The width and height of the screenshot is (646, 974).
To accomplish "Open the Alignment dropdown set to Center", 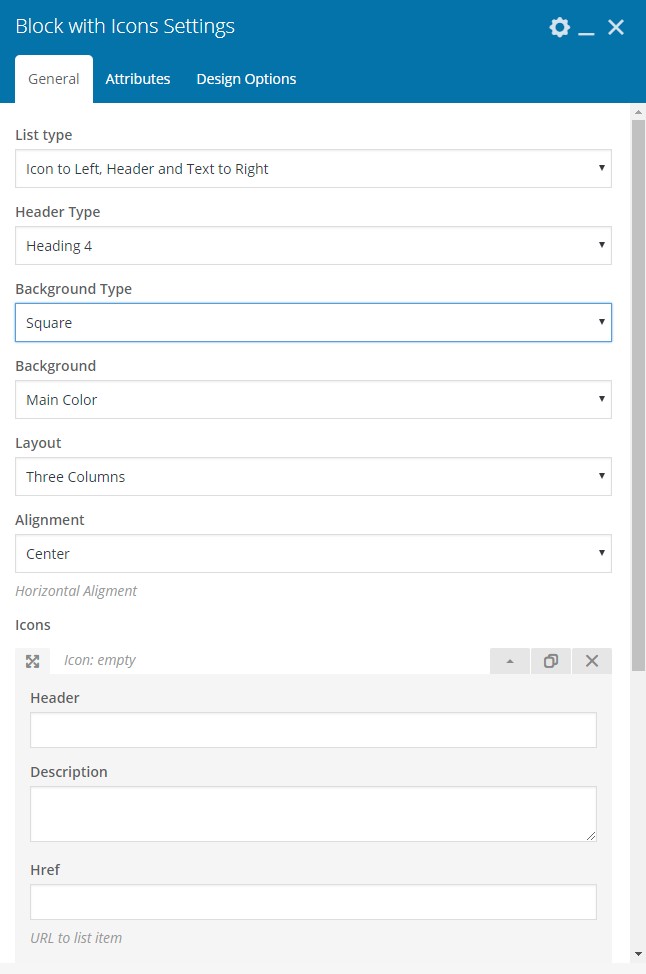I will (x=314, y=553).
